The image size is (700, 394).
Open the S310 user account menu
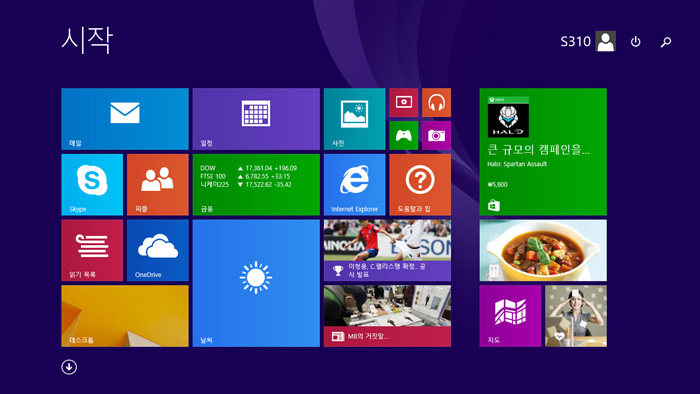pyautogui.click(x=588, y=41)
